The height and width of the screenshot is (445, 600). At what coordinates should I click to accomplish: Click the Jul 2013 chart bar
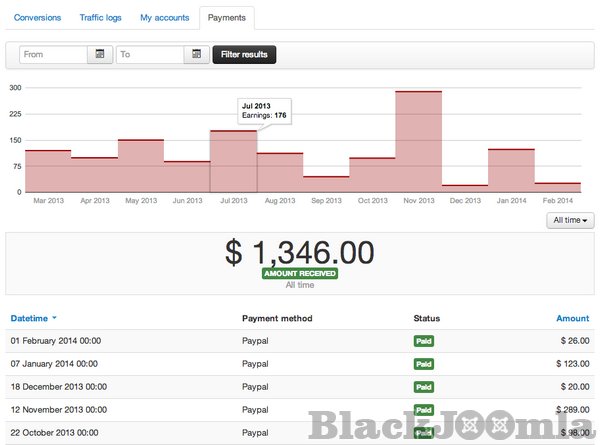point(233,161)
